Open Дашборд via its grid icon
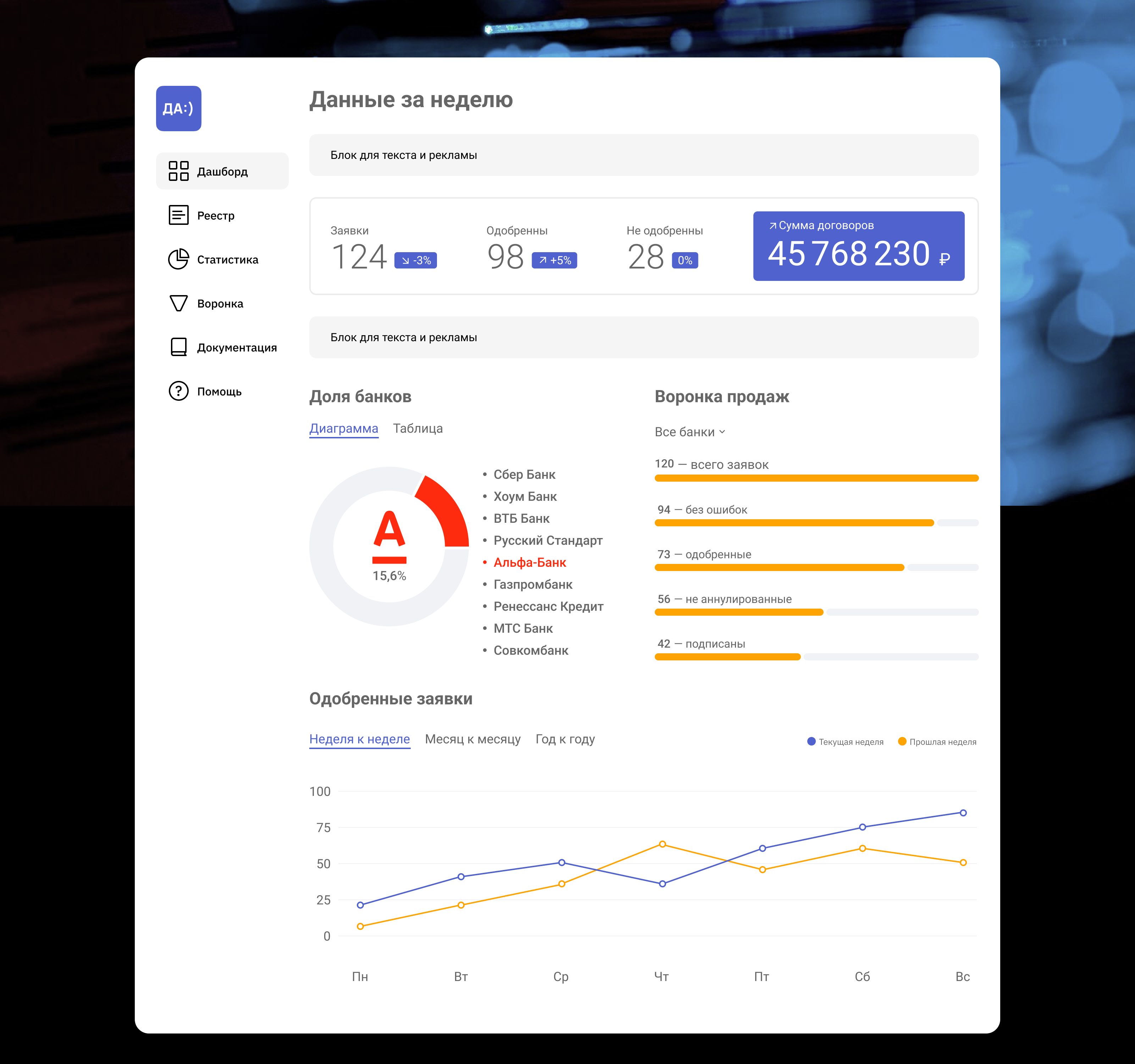This screenshot has height=1064, width=1135. click(178, 171)
